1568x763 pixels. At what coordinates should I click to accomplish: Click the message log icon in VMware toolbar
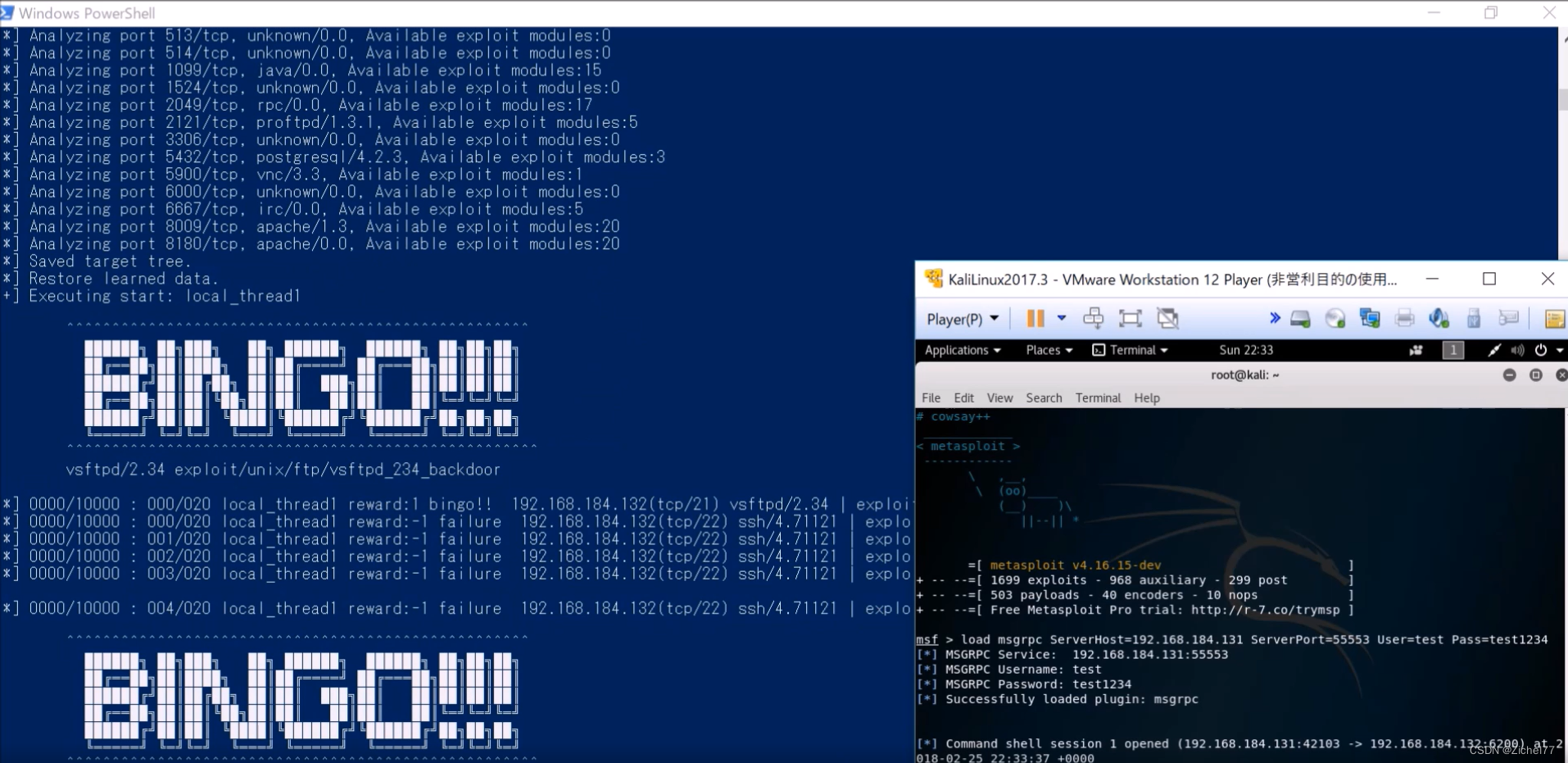tap(1508, 318)
